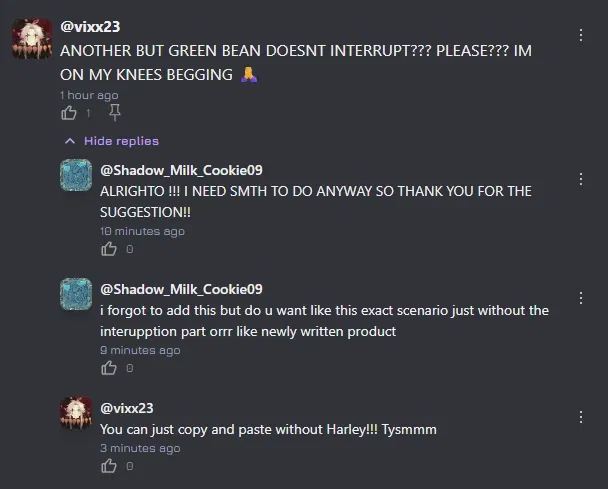
Task: Click the '1 hour ago' timestamp
Action: tap(89, 95)
